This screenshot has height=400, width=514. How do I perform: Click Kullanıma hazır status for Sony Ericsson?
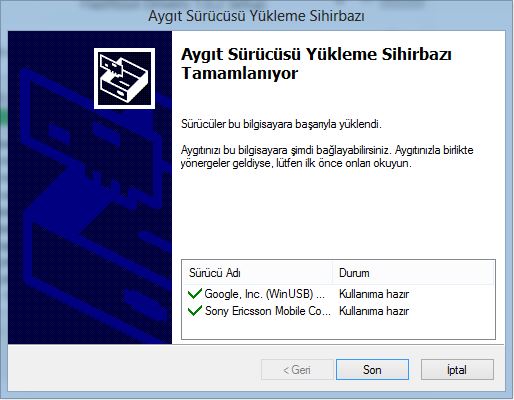(374, 311)
